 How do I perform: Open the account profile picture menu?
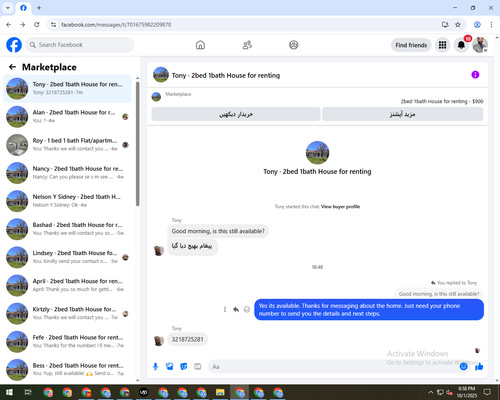tap(480, 45)
